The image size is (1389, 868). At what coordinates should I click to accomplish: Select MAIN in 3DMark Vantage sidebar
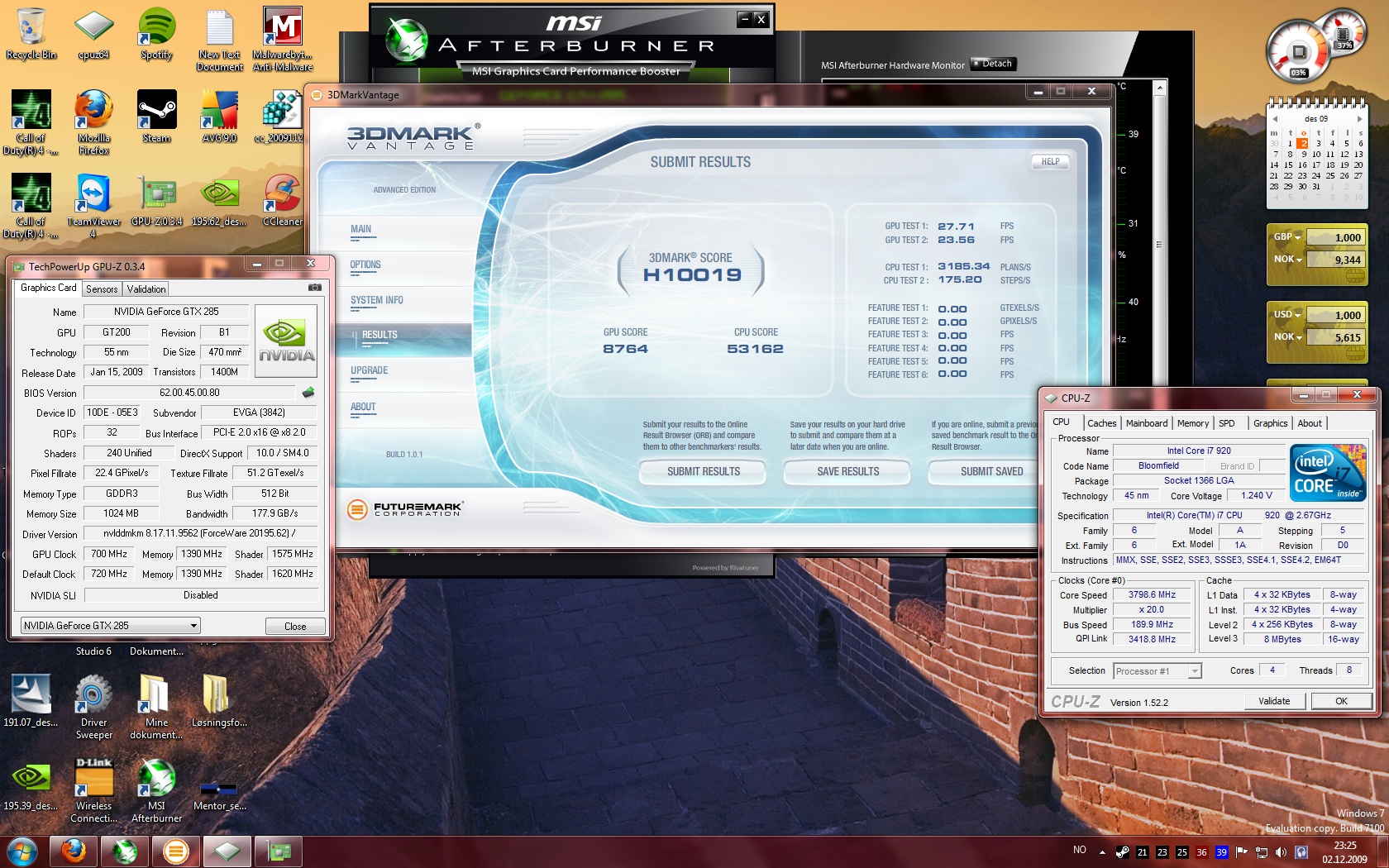(x=361, y=230)
